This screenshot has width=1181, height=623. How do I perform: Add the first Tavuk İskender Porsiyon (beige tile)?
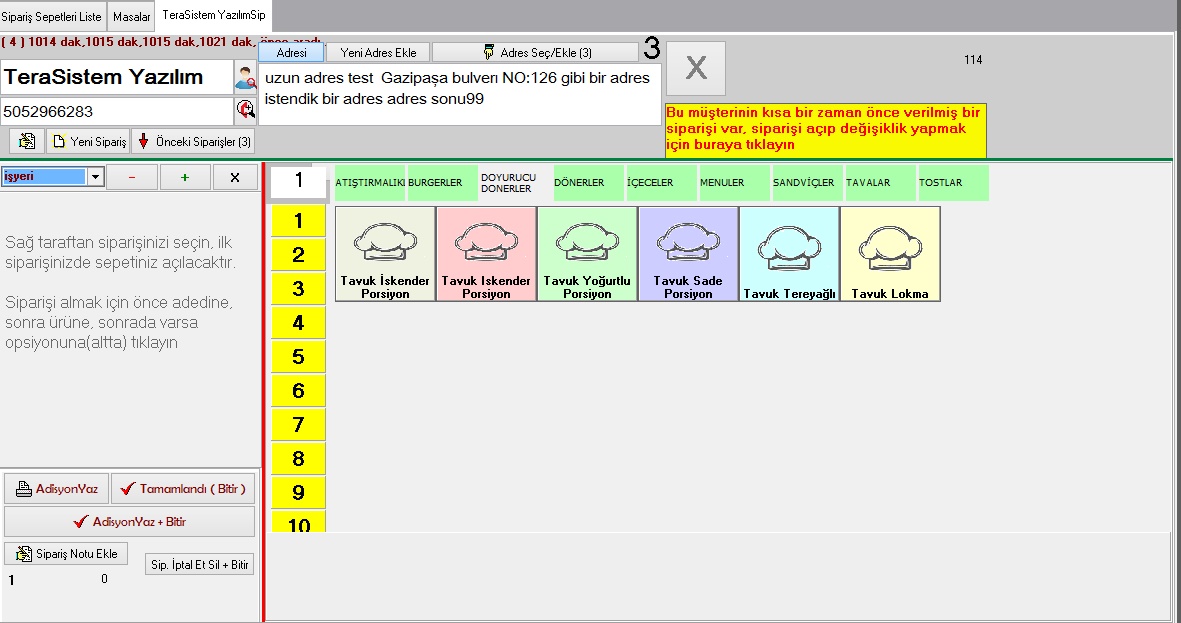click(x=385, y=254)
